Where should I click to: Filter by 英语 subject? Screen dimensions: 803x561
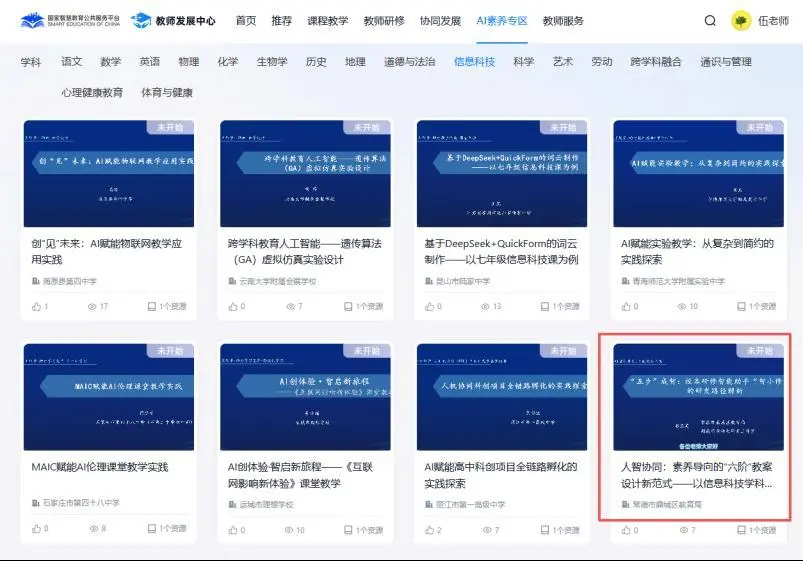(x=150, y=62)
